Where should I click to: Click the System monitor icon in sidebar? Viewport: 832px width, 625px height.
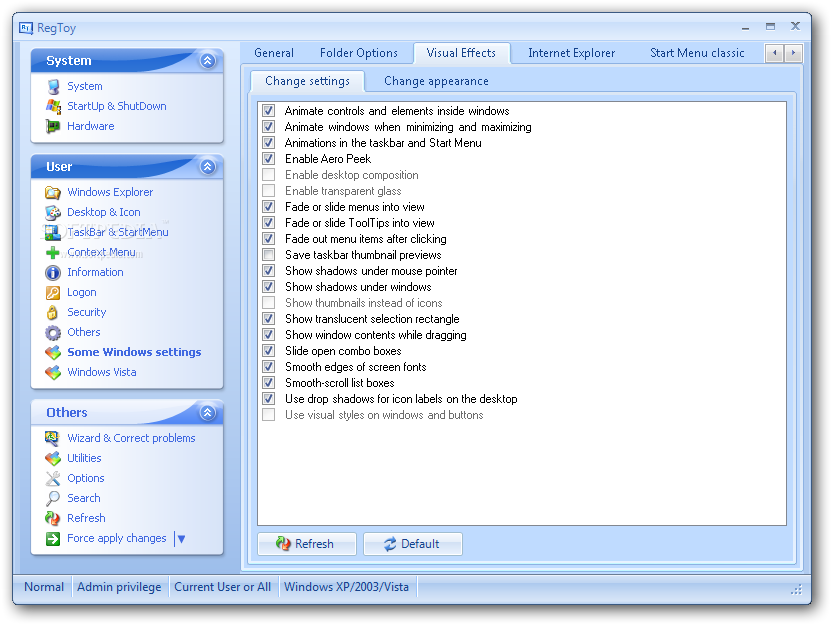(53, 86)
